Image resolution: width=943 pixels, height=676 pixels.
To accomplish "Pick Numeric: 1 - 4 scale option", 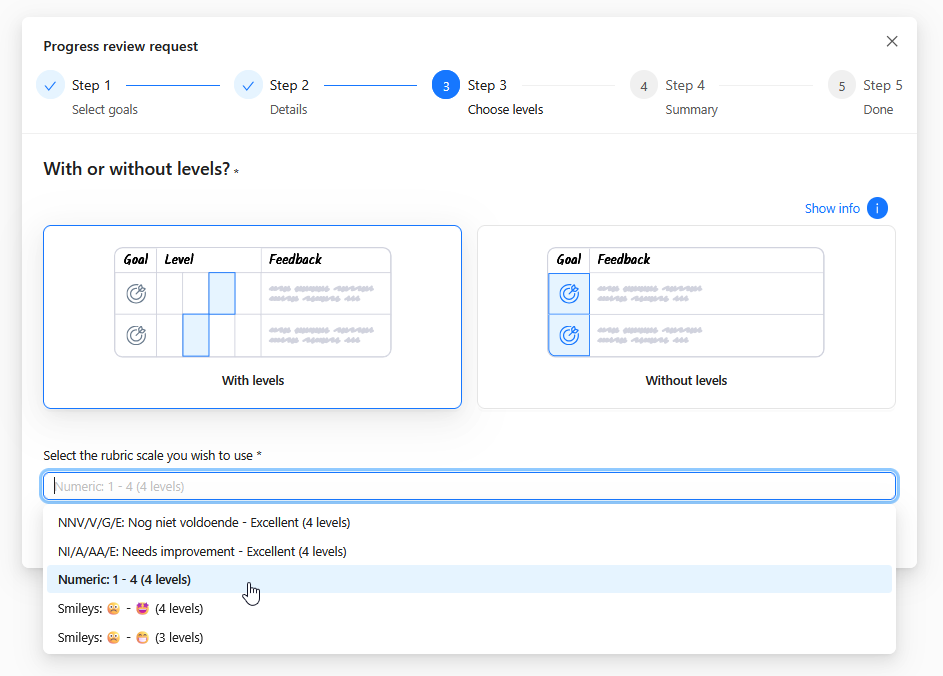I will click(x=469, y=579).
